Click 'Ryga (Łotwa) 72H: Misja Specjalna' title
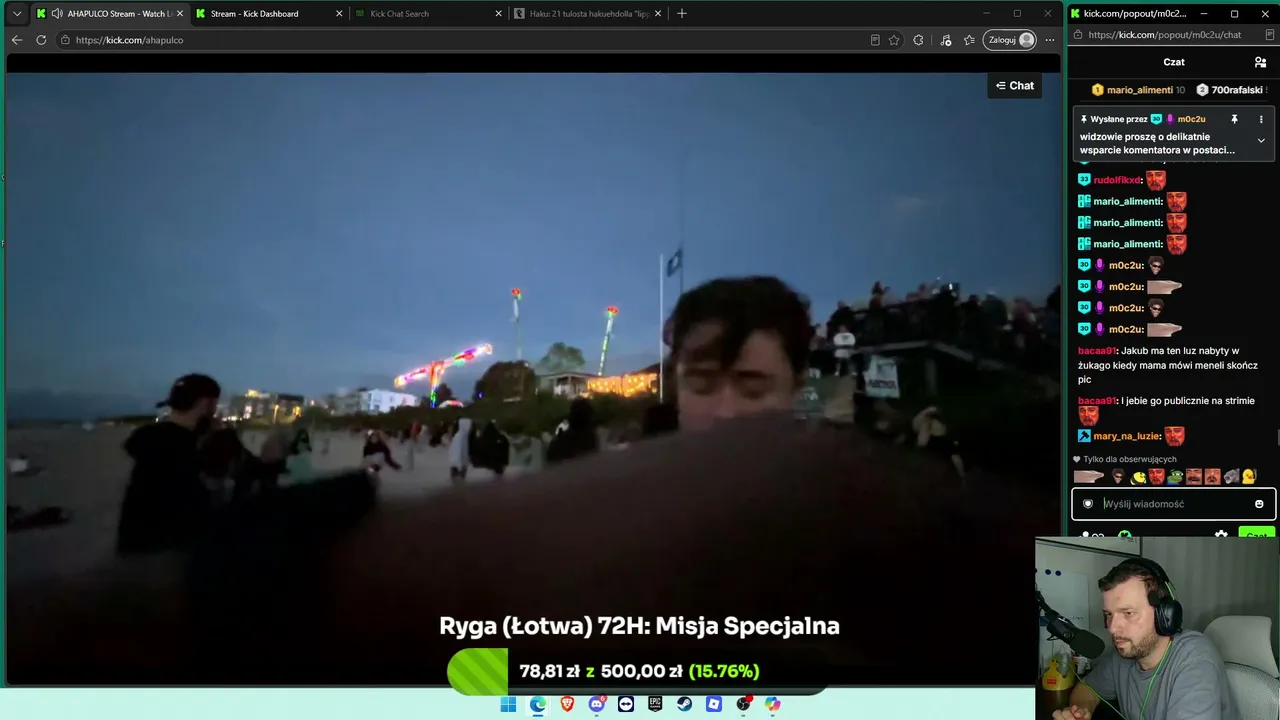This screenshot has width=1280, height=720. pyautogui.click(x=639, y=626)
